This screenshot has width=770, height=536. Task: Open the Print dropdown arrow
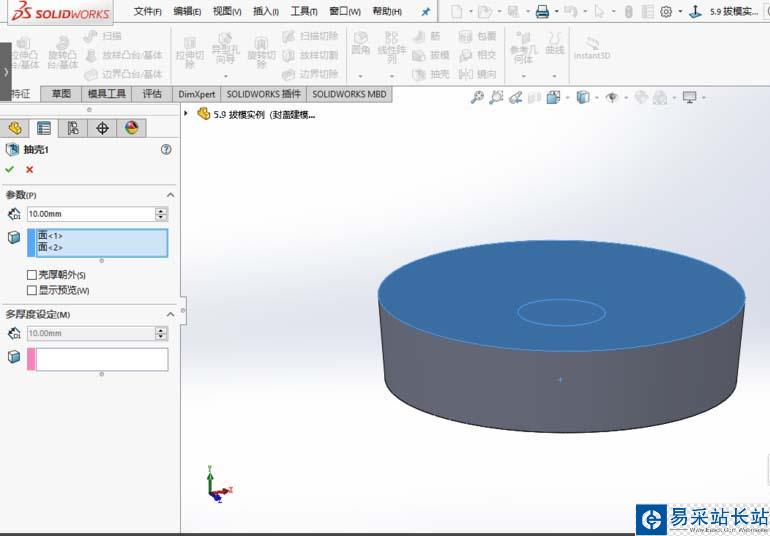556,11
